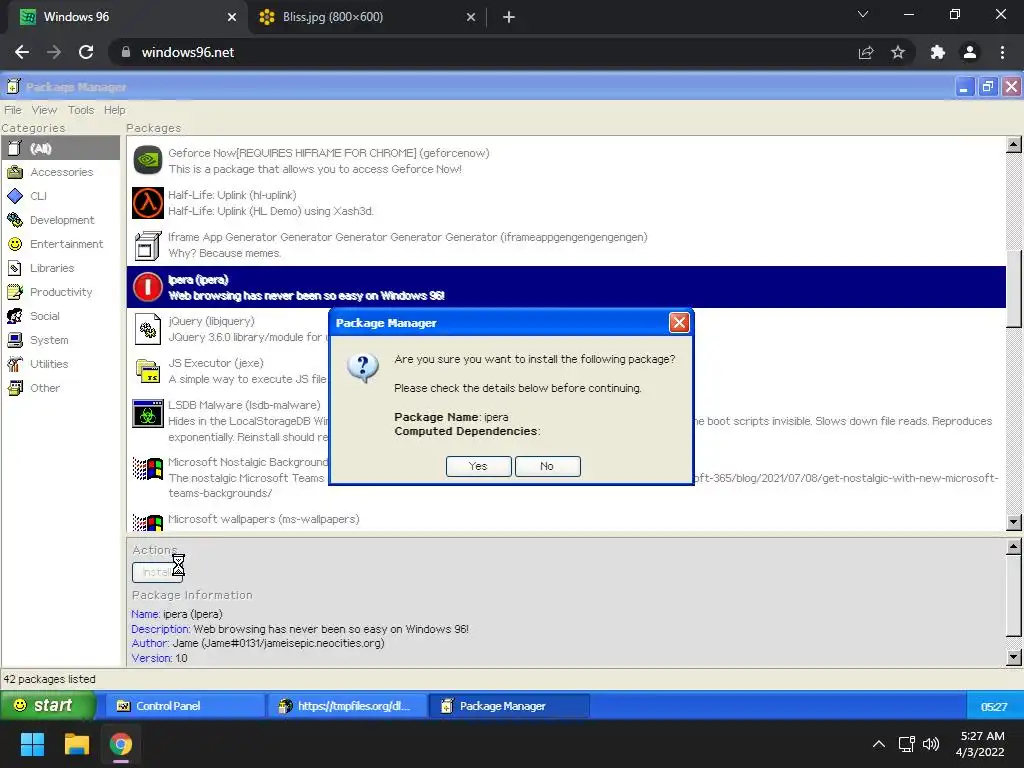The width and height of the screenshot is (1024, 768).
Task: Pick the Development category icon
Action: pyautogui.click(x=14, y=220)
